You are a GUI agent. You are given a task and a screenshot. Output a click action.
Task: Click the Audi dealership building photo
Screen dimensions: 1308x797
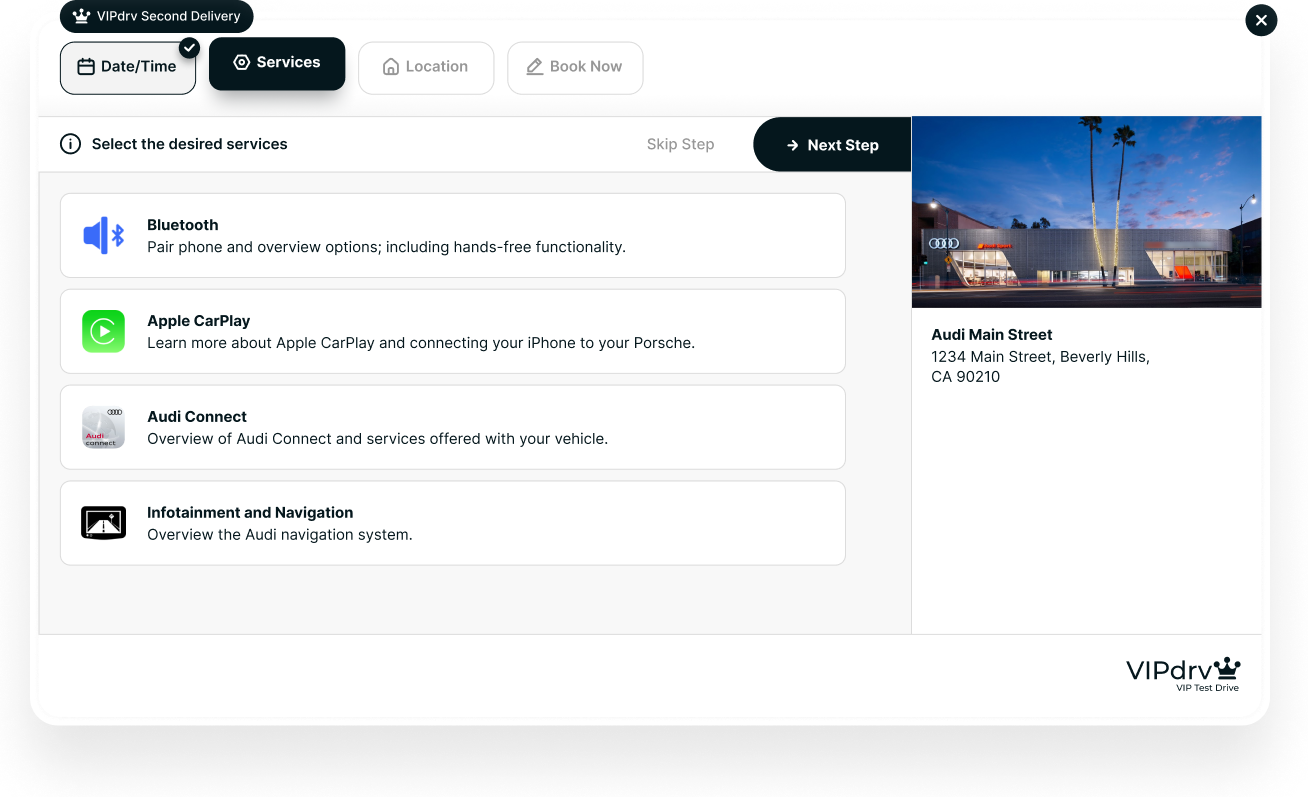pyautogui.click(x=1086, y=212)
